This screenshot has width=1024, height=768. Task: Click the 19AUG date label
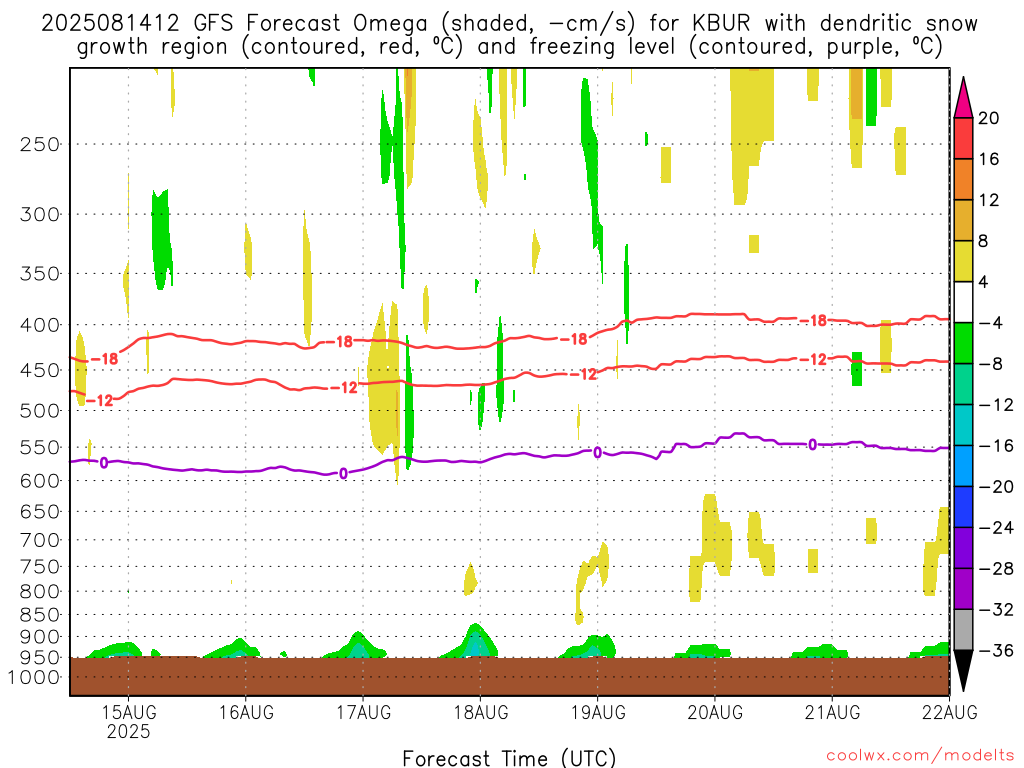[598, 712]
